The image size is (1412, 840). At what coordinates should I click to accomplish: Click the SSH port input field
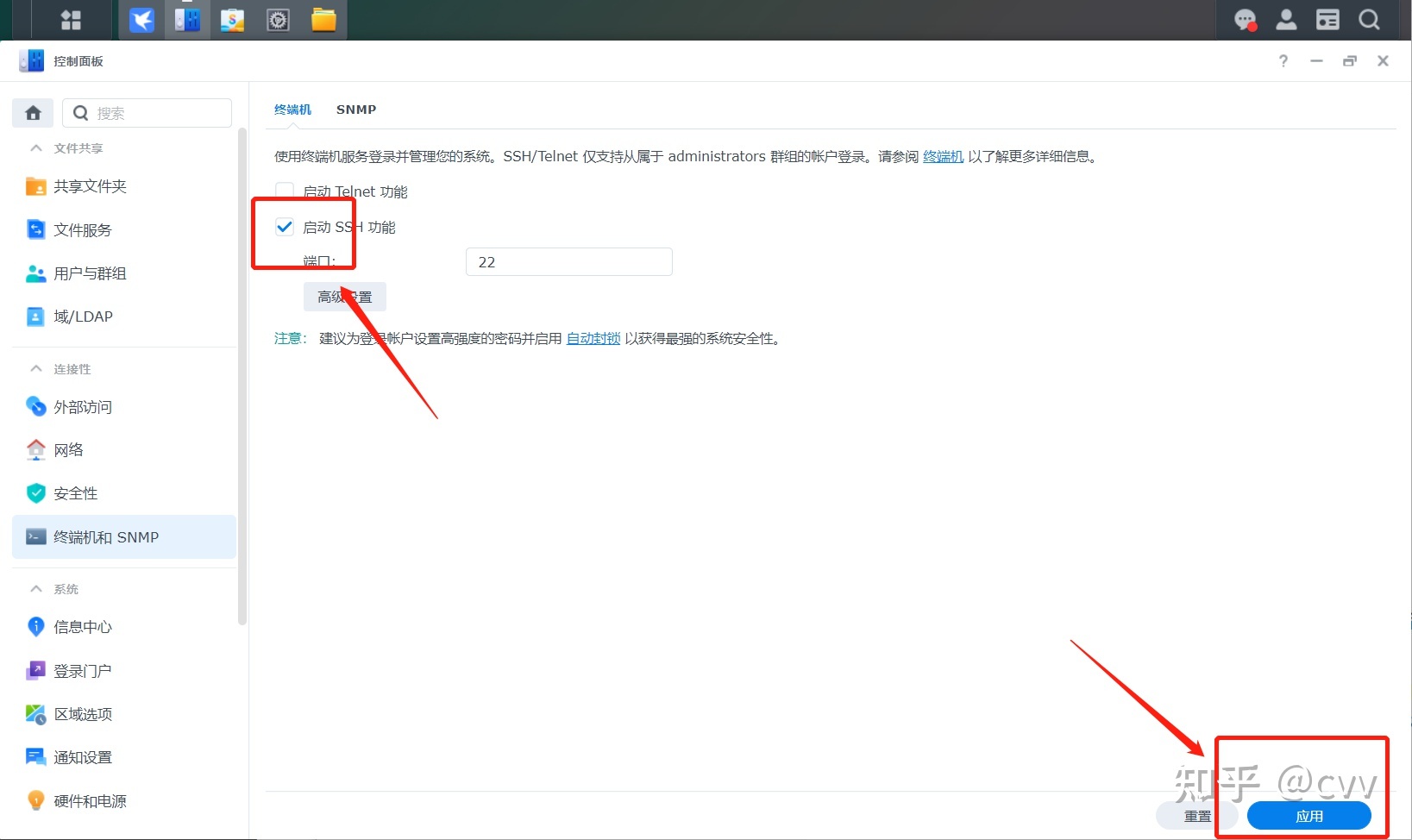[x=568, y=262]
